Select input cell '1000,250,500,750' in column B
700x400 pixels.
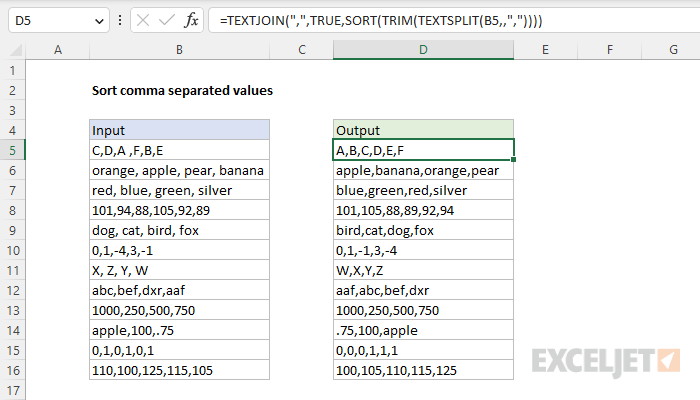pos(179,310)
